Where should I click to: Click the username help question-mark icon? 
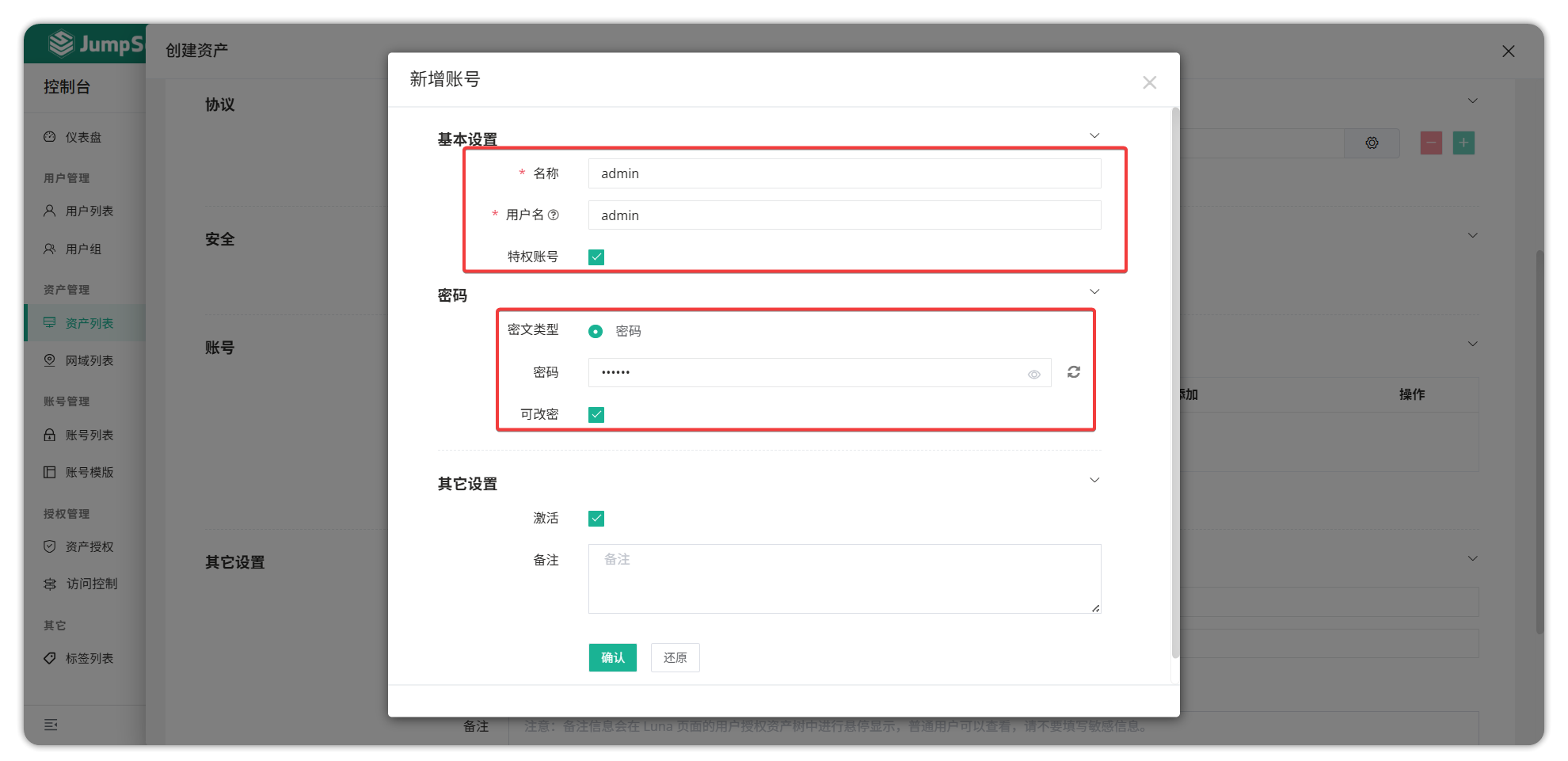pos(554,215)
